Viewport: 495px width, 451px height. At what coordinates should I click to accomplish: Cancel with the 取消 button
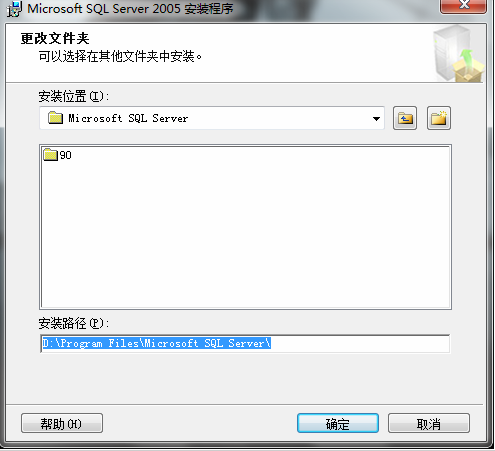429,423
